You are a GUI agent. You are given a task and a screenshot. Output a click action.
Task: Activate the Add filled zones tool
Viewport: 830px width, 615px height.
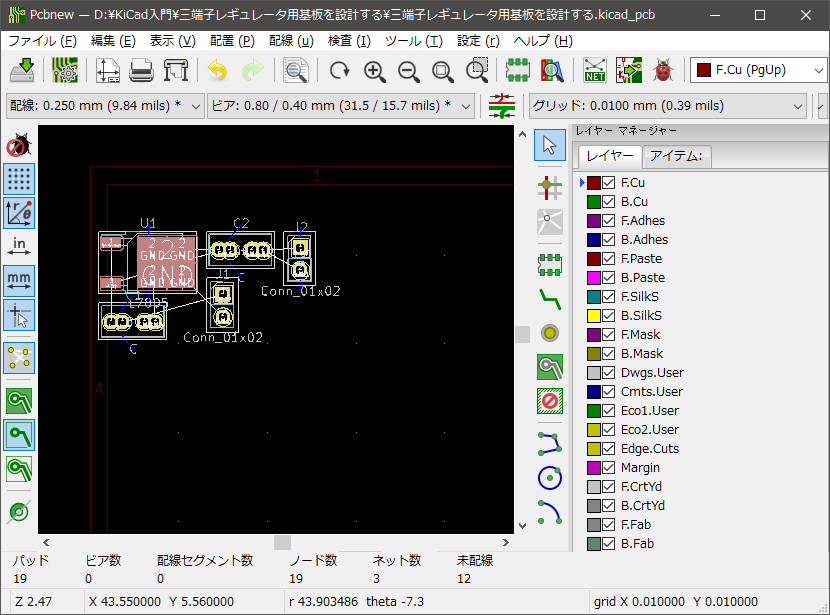[549, 367]
